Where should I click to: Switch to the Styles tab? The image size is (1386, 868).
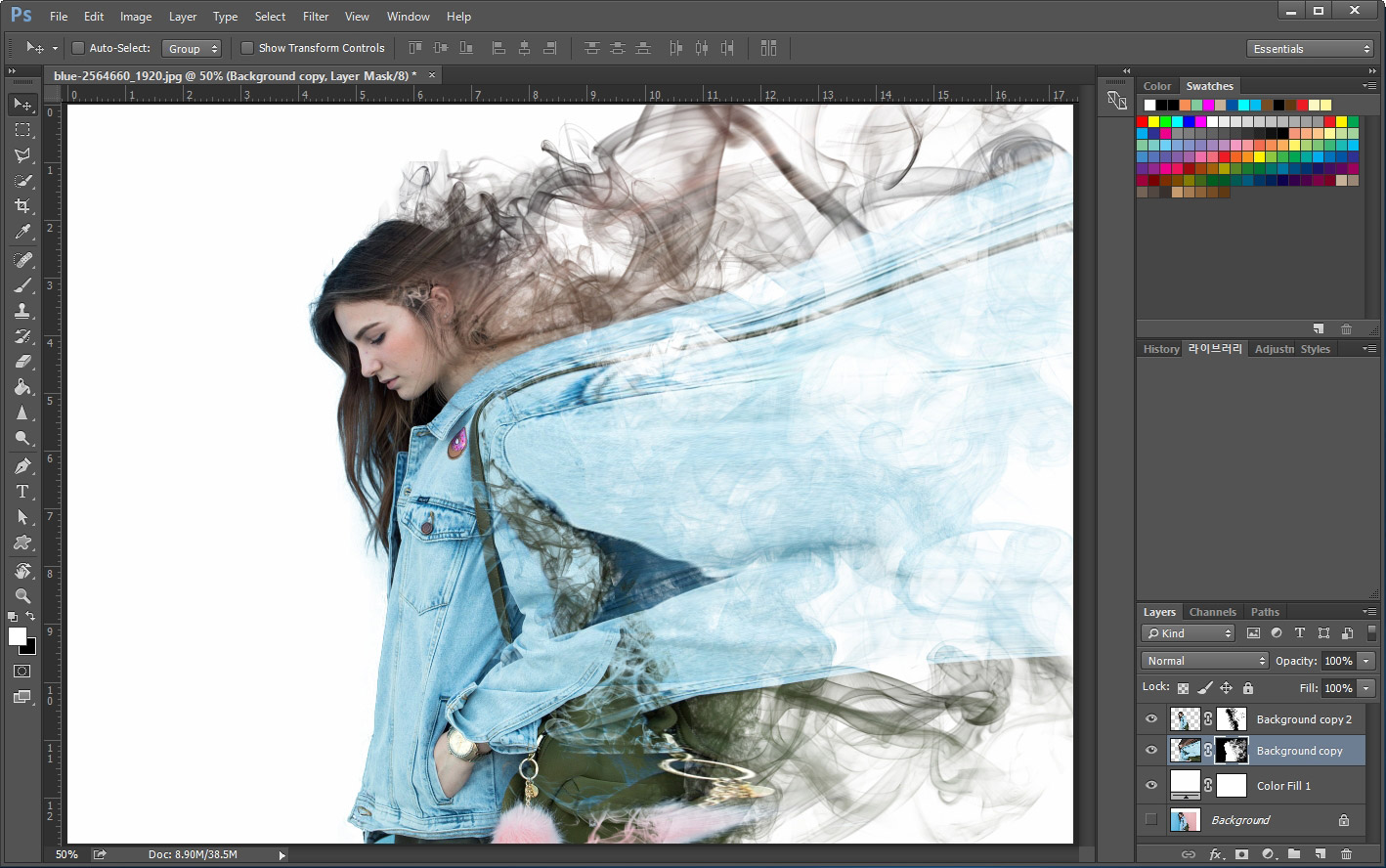[1316, 349]
